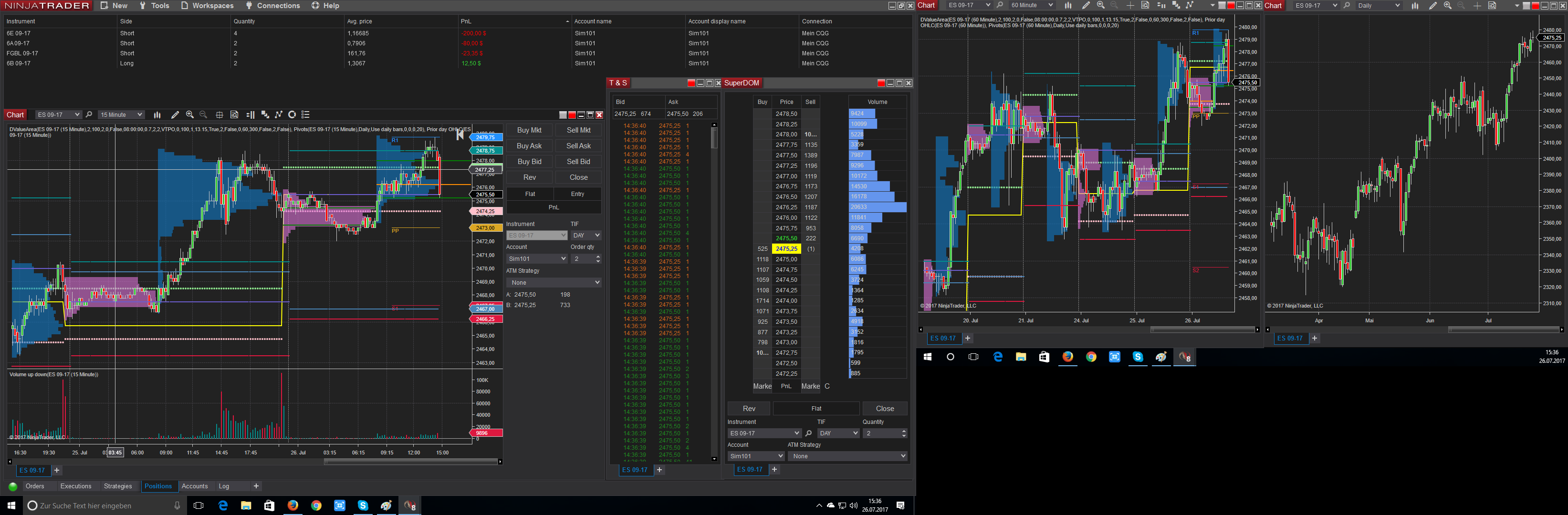The image size is (1568, 515).
Task: Open TIF DAY dropdown in Chart Trader
Action: coord(585,235)
